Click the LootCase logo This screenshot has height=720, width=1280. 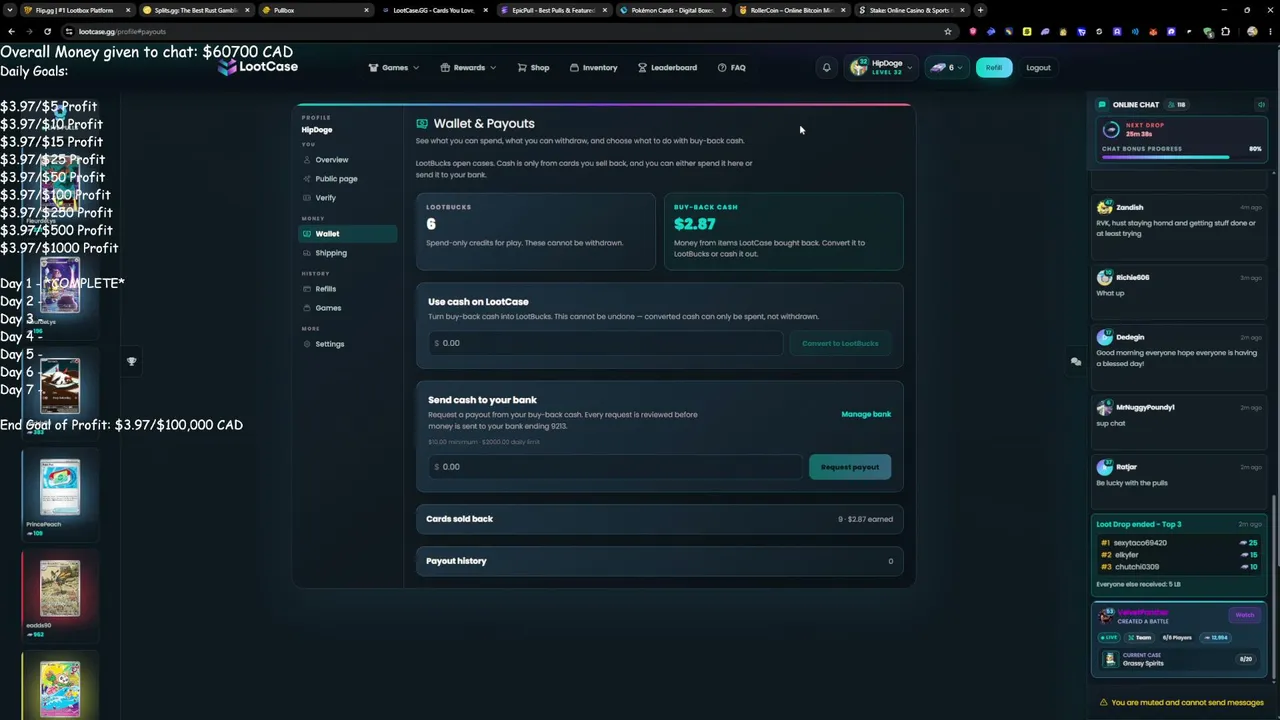pos(257,67)
